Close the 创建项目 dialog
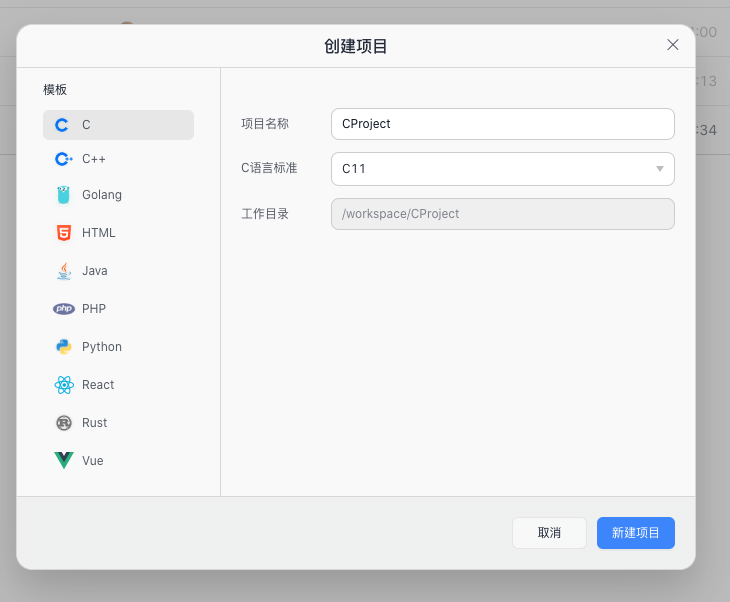The width and height of the screenshot is (730, 602). point(673,45)
